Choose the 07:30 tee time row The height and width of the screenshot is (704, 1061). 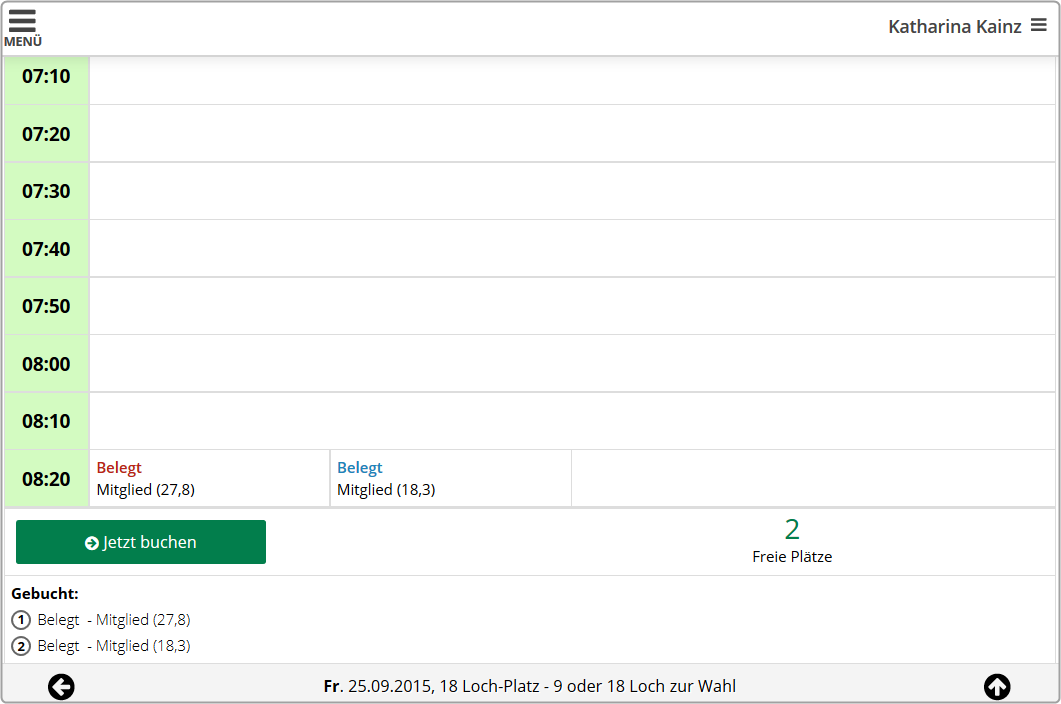click(x=572, y=191)
